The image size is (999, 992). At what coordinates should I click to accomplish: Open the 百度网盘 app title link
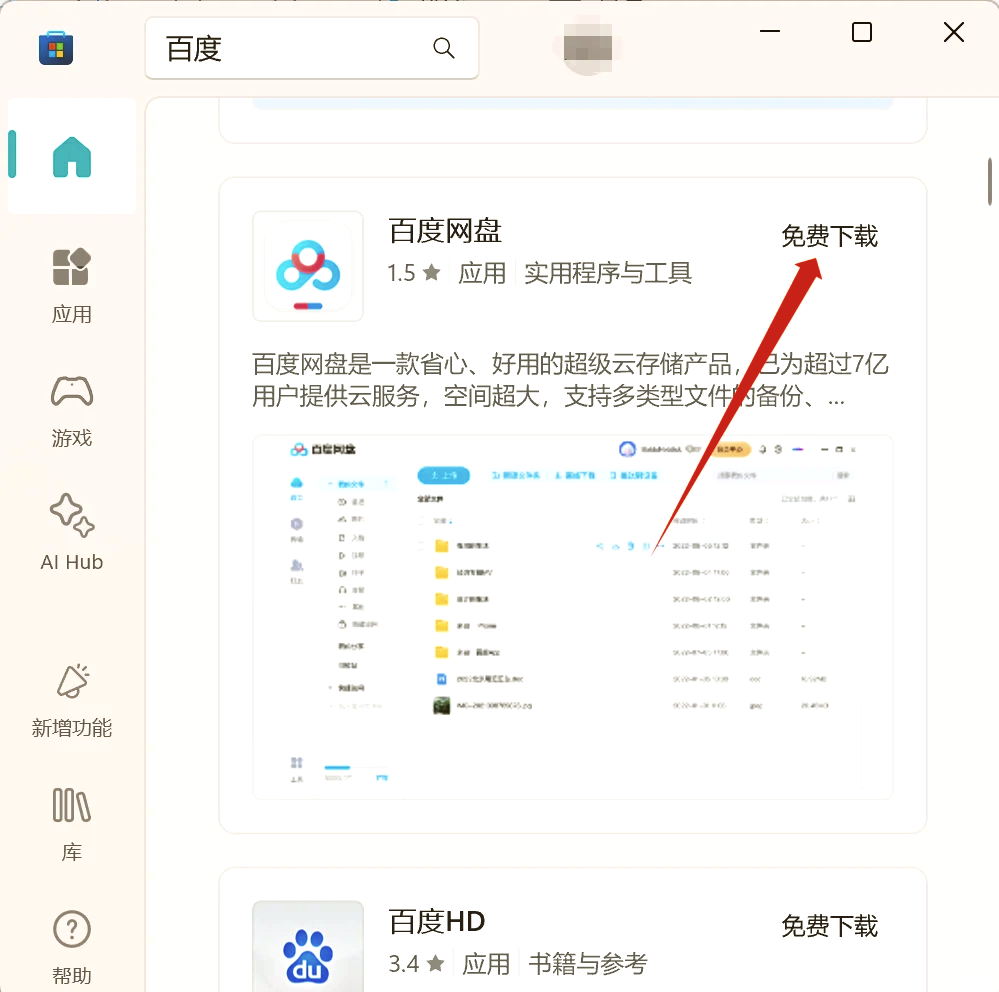[x=444, y=230]
